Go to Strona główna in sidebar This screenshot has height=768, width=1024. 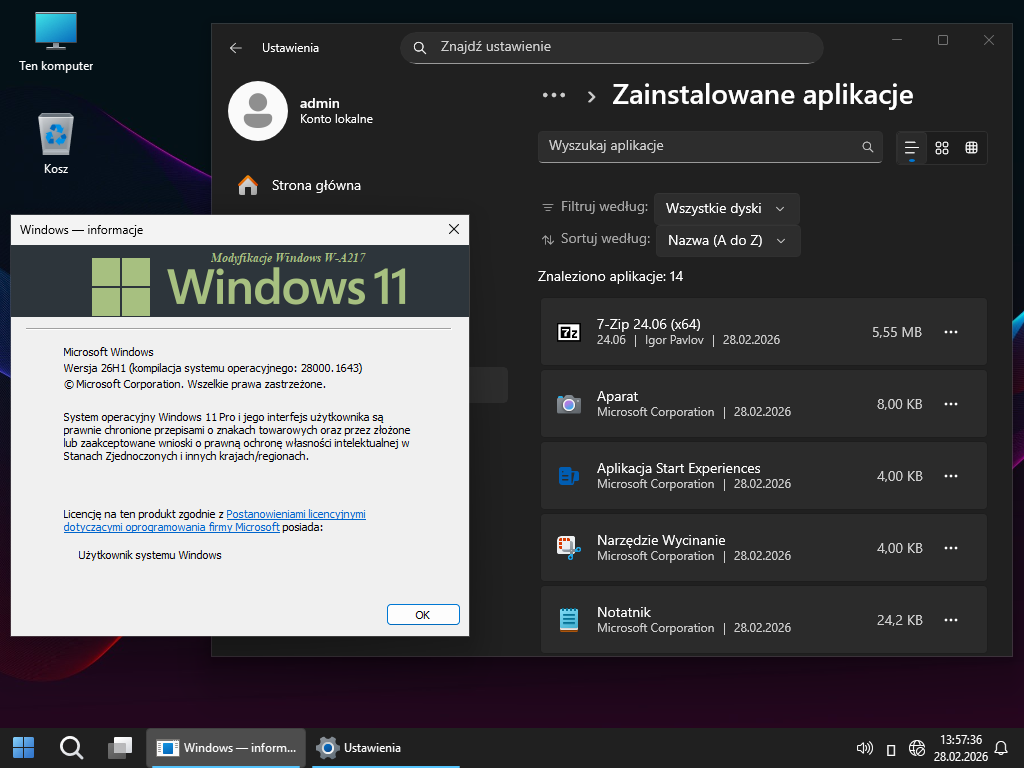315,185
